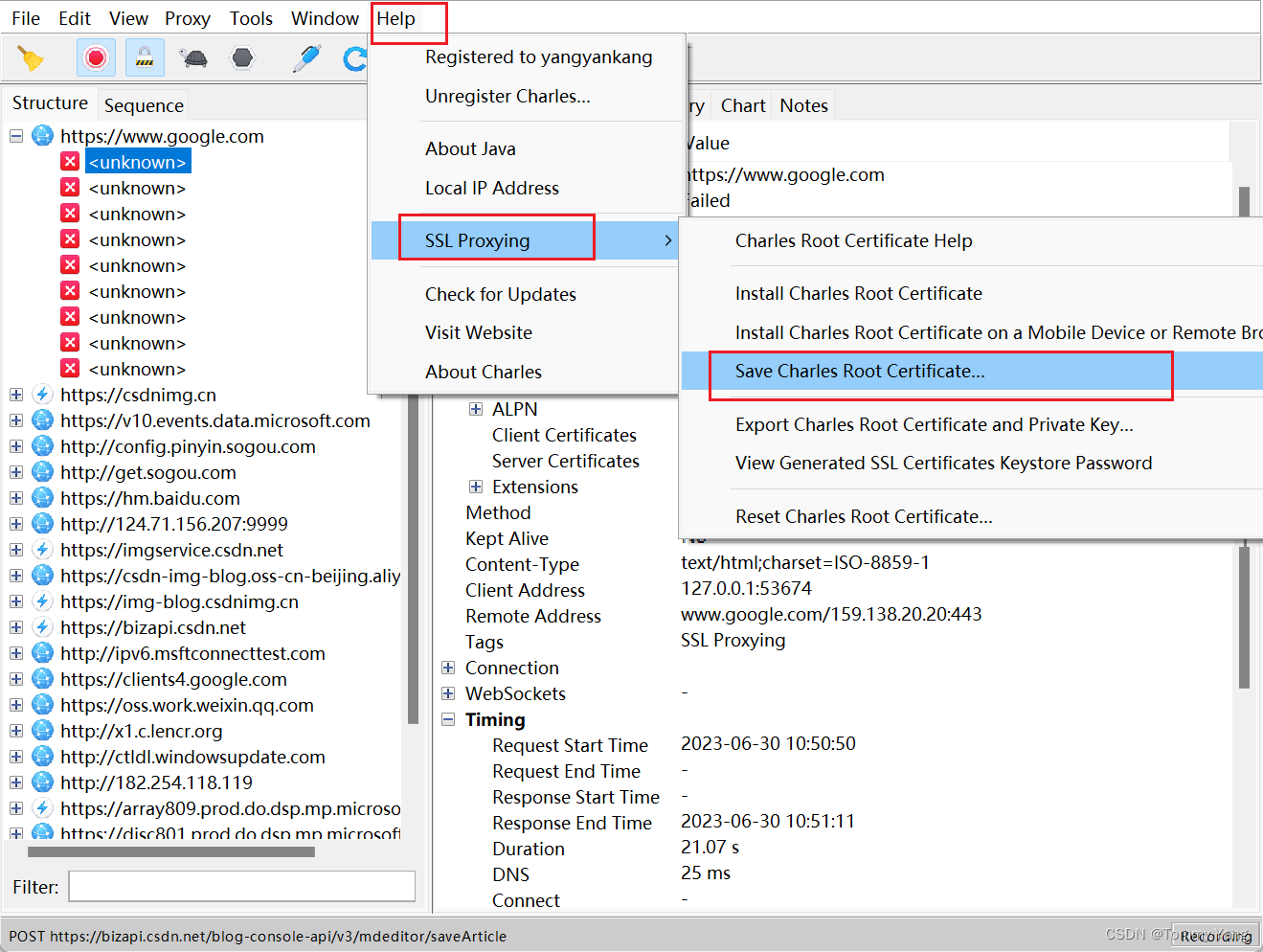
Task: Switch to the Notes tab
Action: pos(804,105)
